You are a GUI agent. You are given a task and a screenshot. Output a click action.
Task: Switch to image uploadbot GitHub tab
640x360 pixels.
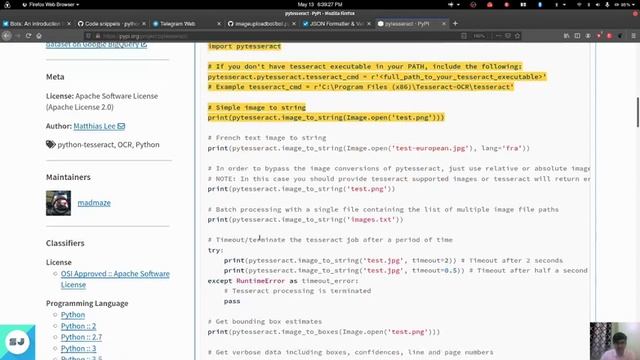(261, 24)
